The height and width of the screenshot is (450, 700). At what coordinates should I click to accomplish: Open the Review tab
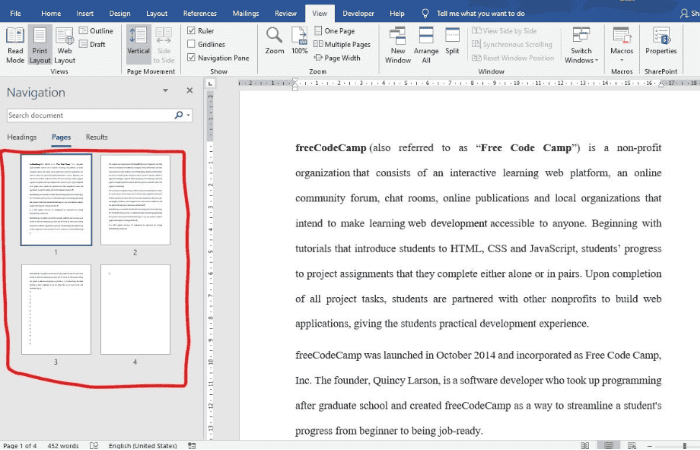click(x=285, y=13)
